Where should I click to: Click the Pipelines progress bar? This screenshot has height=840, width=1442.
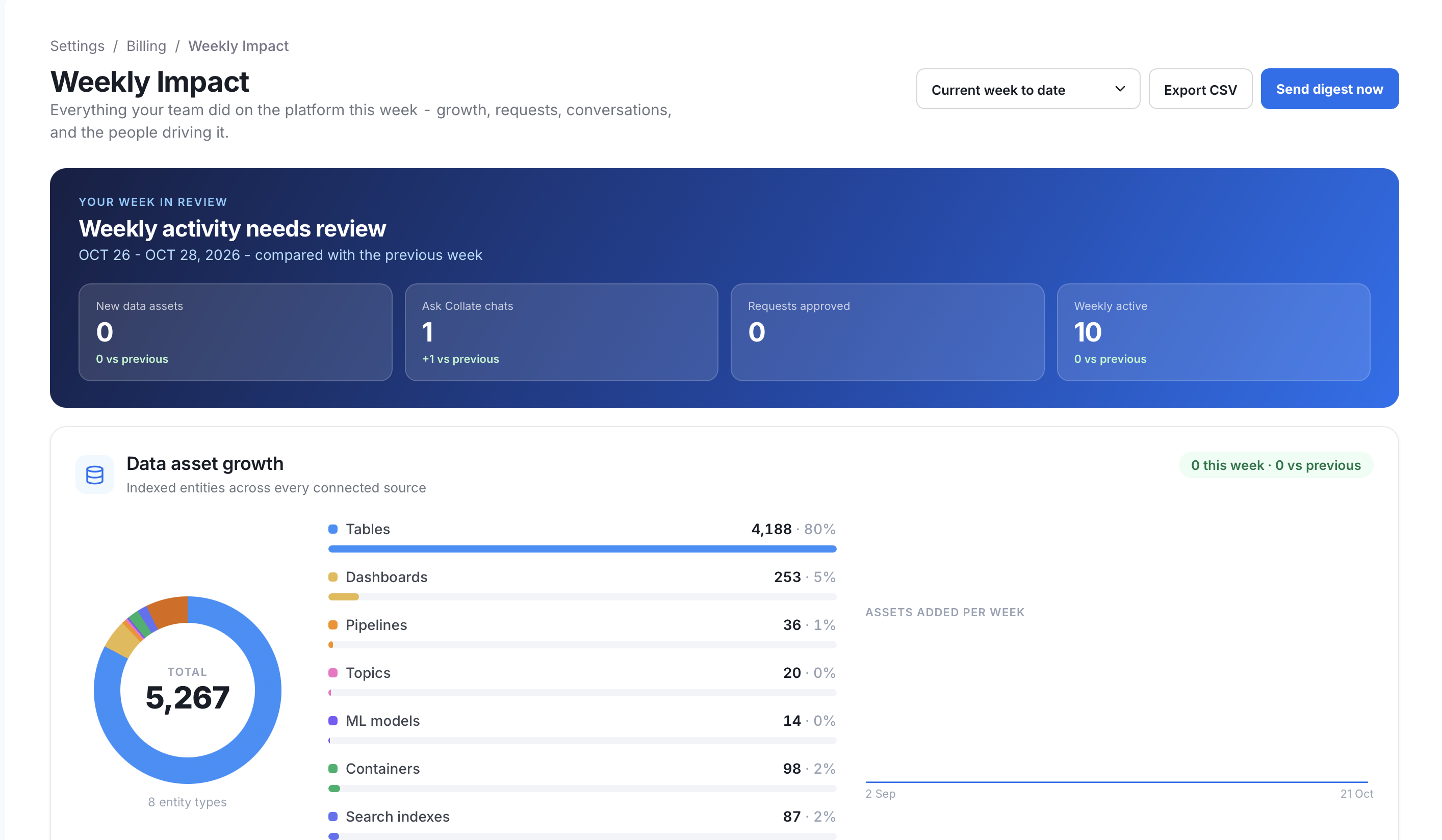tap(582, 645)
